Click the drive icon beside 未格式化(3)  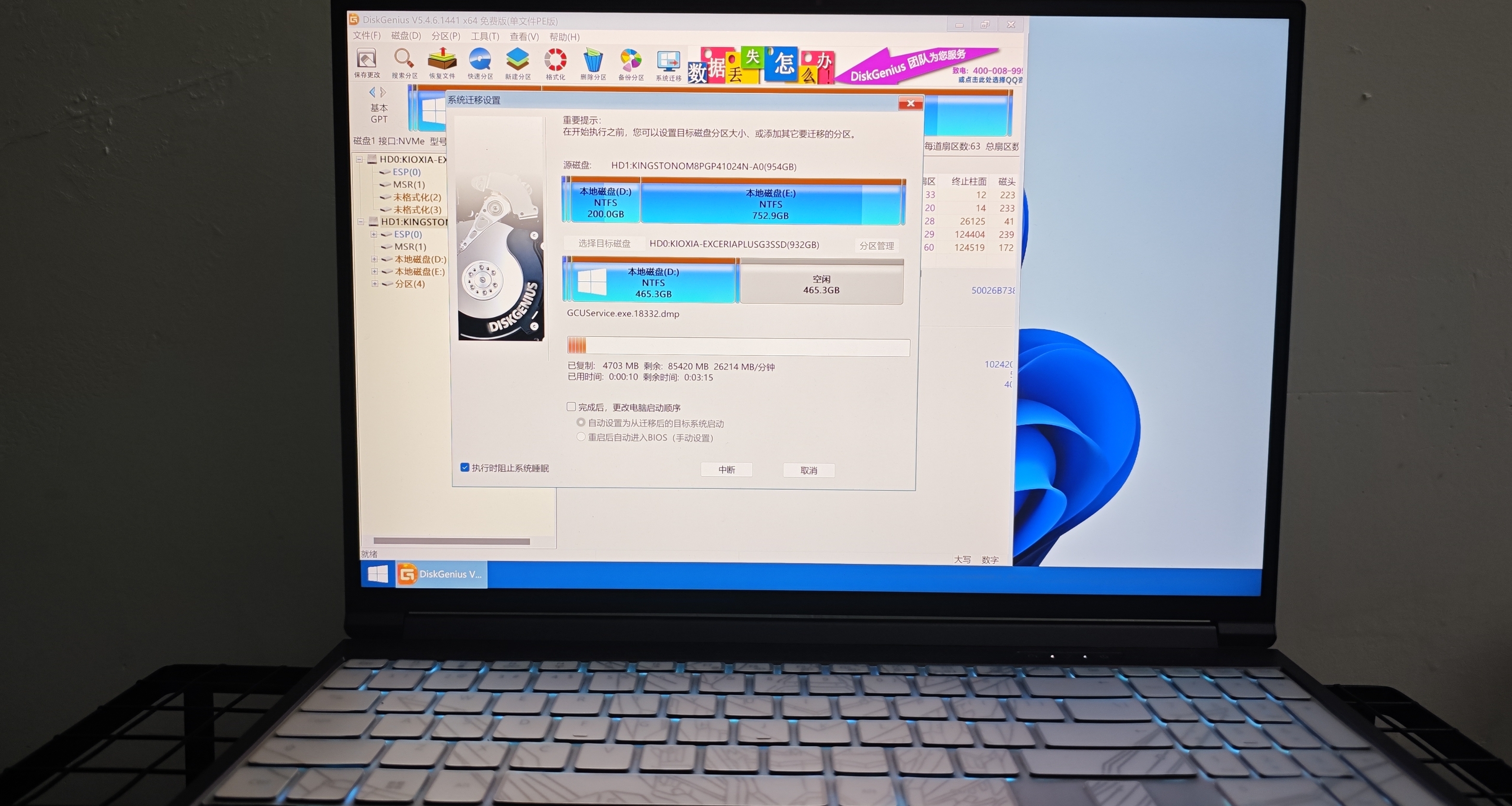[386, 209]
